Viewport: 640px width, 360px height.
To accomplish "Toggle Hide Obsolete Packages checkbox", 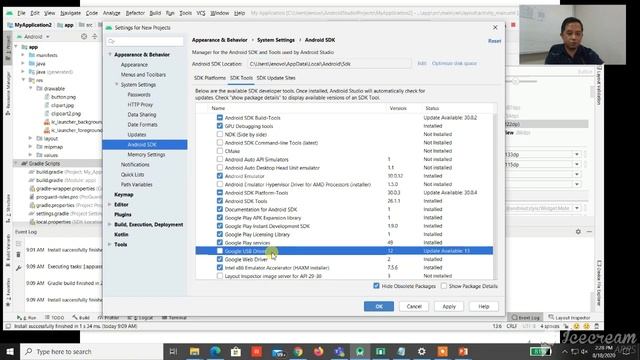I will tap(376, 286).
